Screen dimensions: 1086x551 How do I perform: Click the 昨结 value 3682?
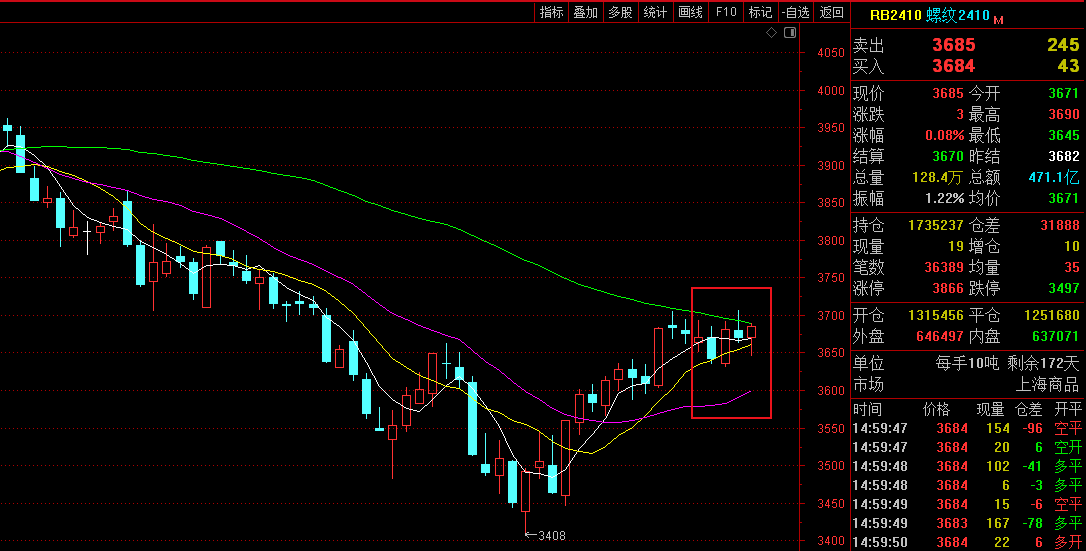click(x=1064, y=156)
